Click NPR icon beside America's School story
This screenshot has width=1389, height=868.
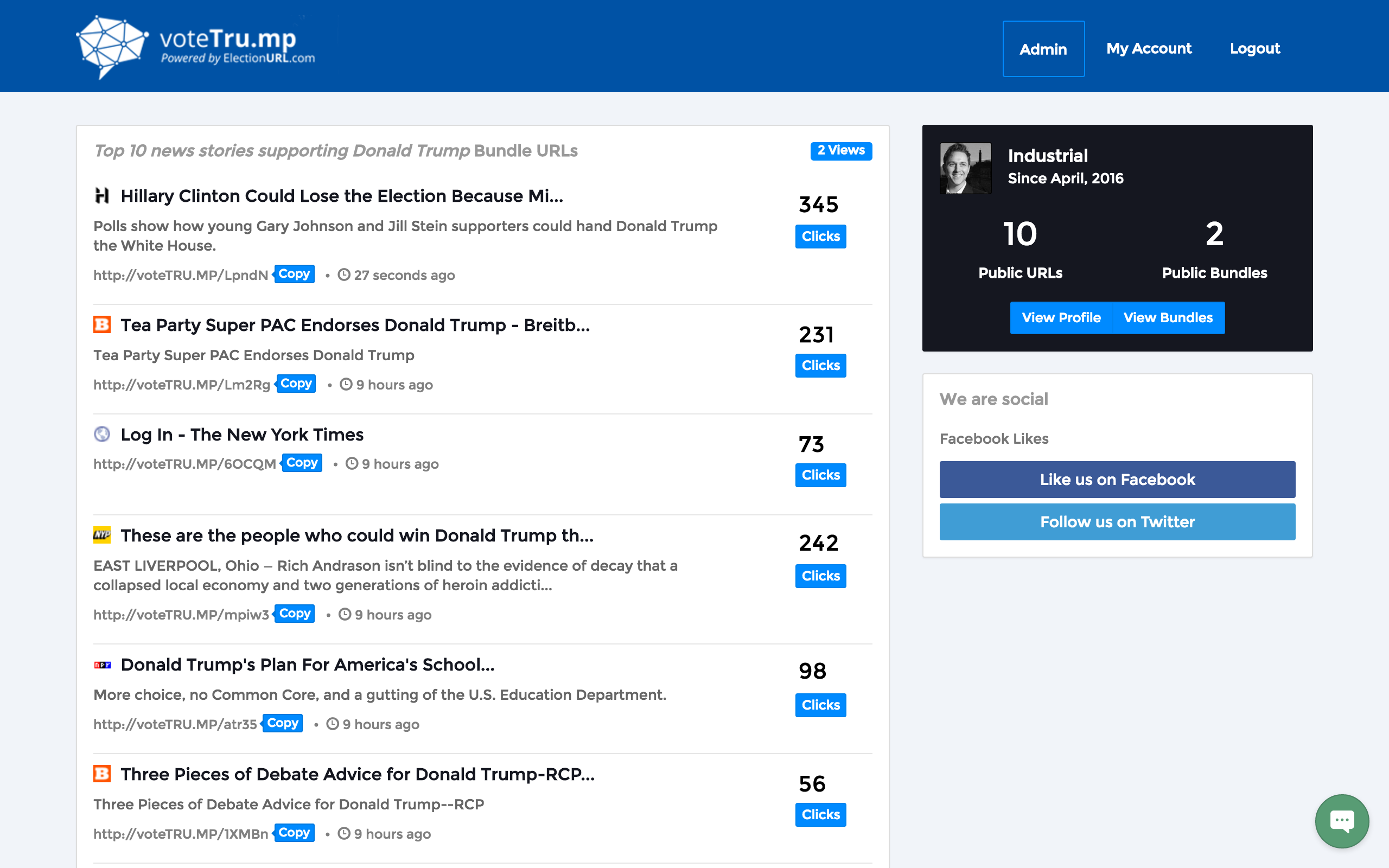click(x=101, y=665)
